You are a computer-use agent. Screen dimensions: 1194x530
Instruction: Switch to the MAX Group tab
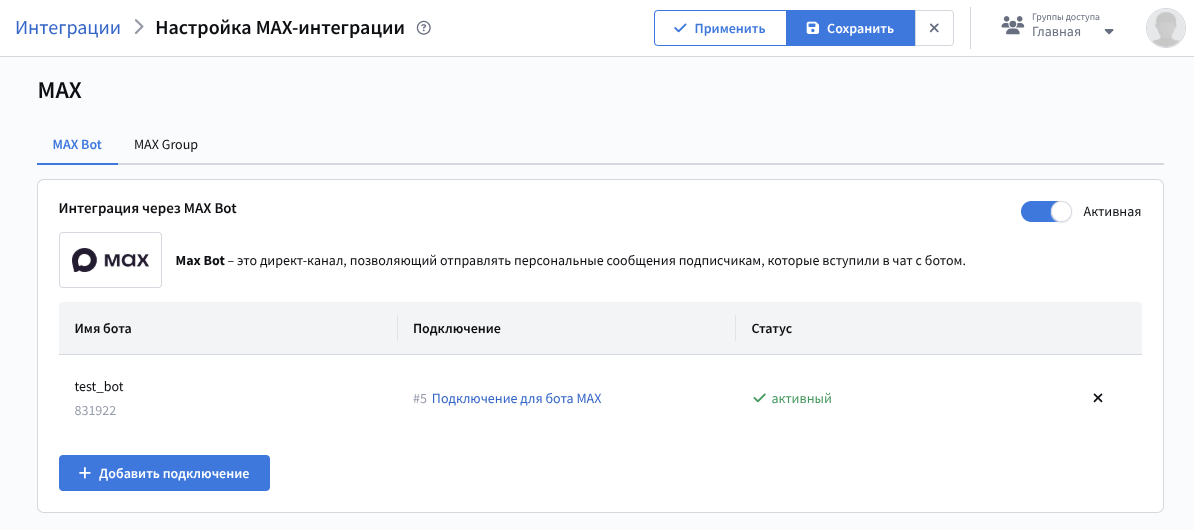[166, 144]
